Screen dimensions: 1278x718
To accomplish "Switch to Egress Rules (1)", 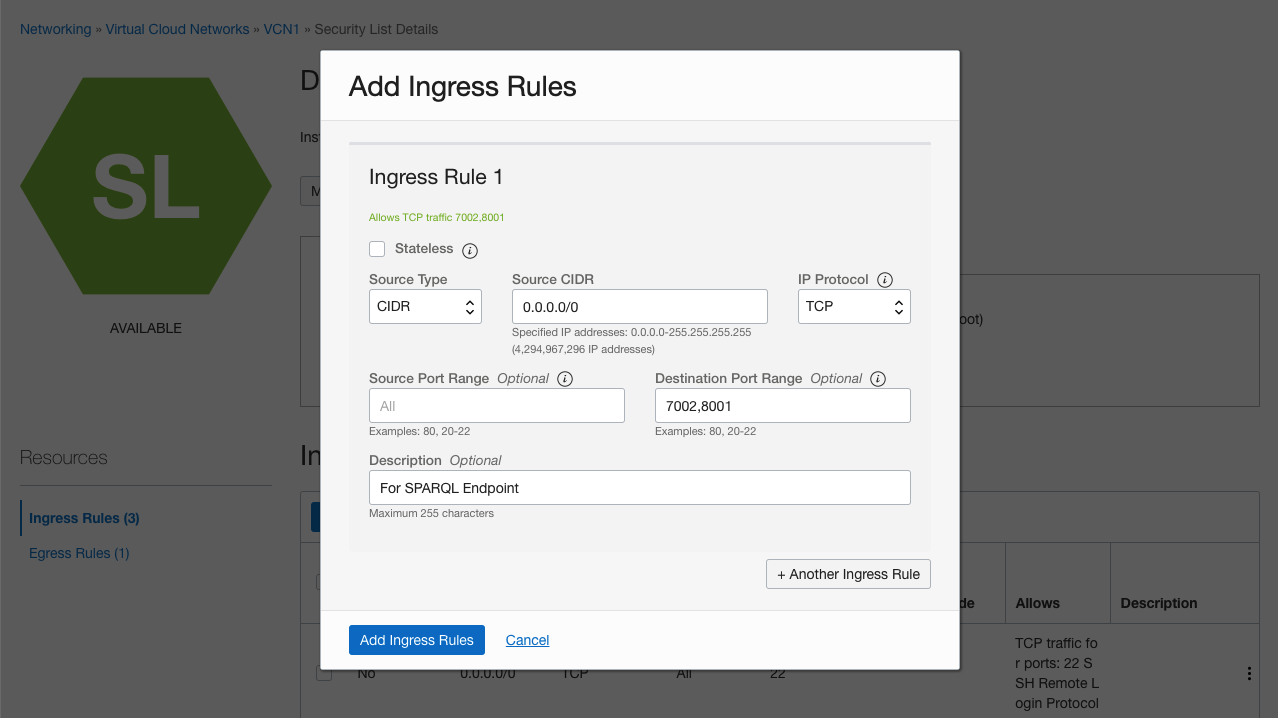I will (x=79, y=553).
